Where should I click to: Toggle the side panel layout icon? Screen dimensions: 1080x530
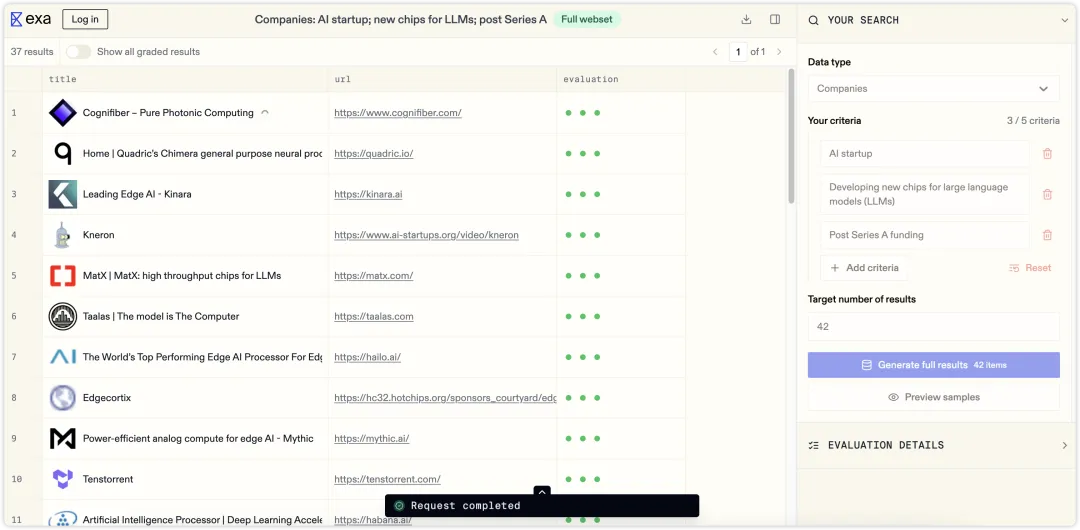[775, 19]
